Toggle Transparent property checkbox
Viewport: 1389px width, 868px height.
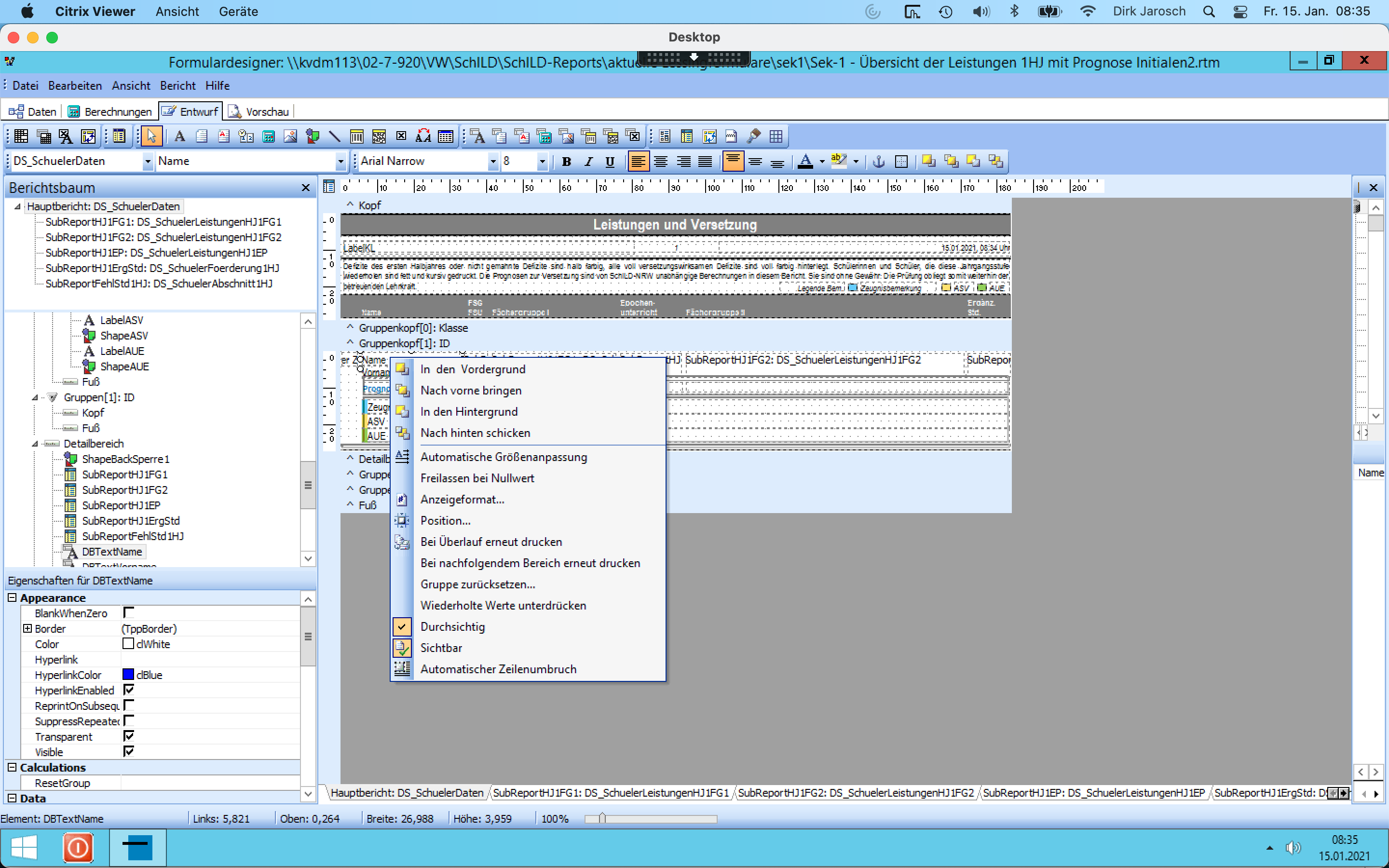[129, 736]
